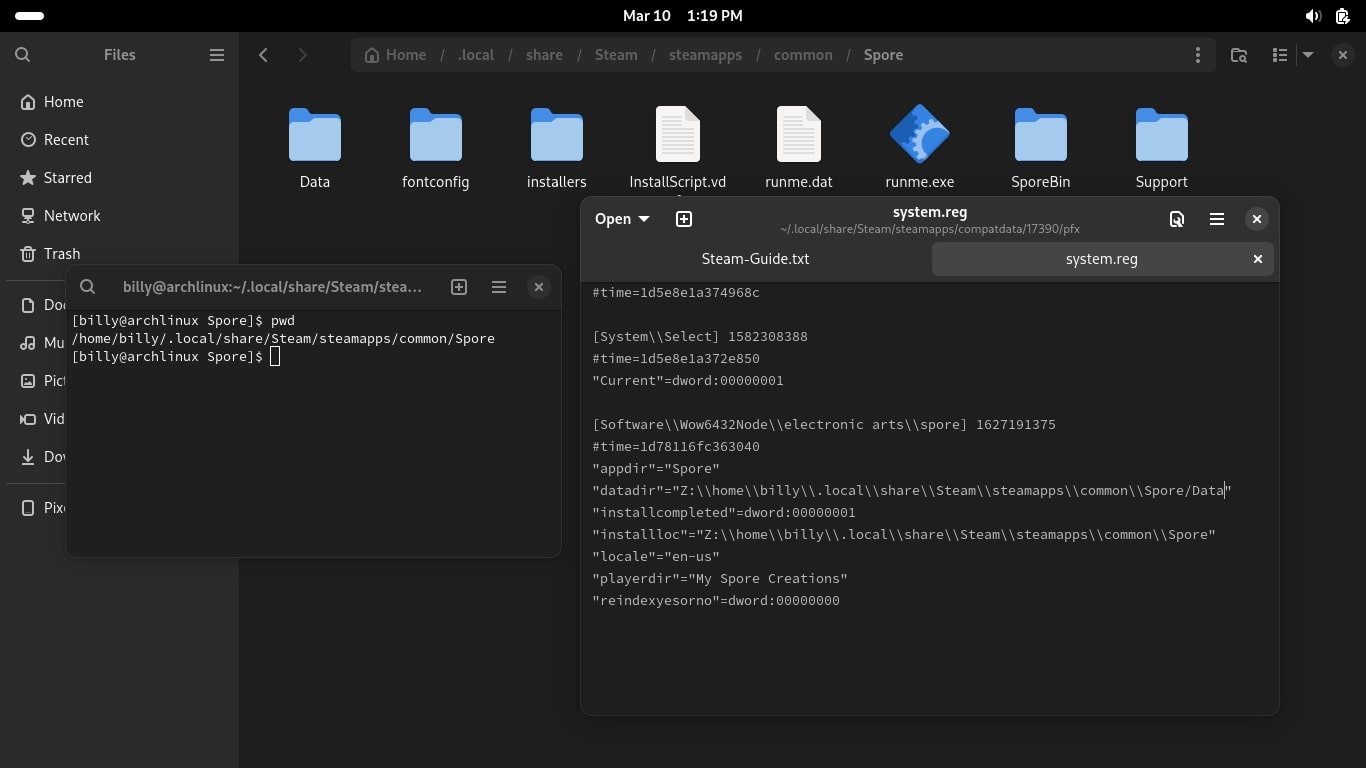
Task: Open Recent in the sidebar
Action: click(119, 140)
